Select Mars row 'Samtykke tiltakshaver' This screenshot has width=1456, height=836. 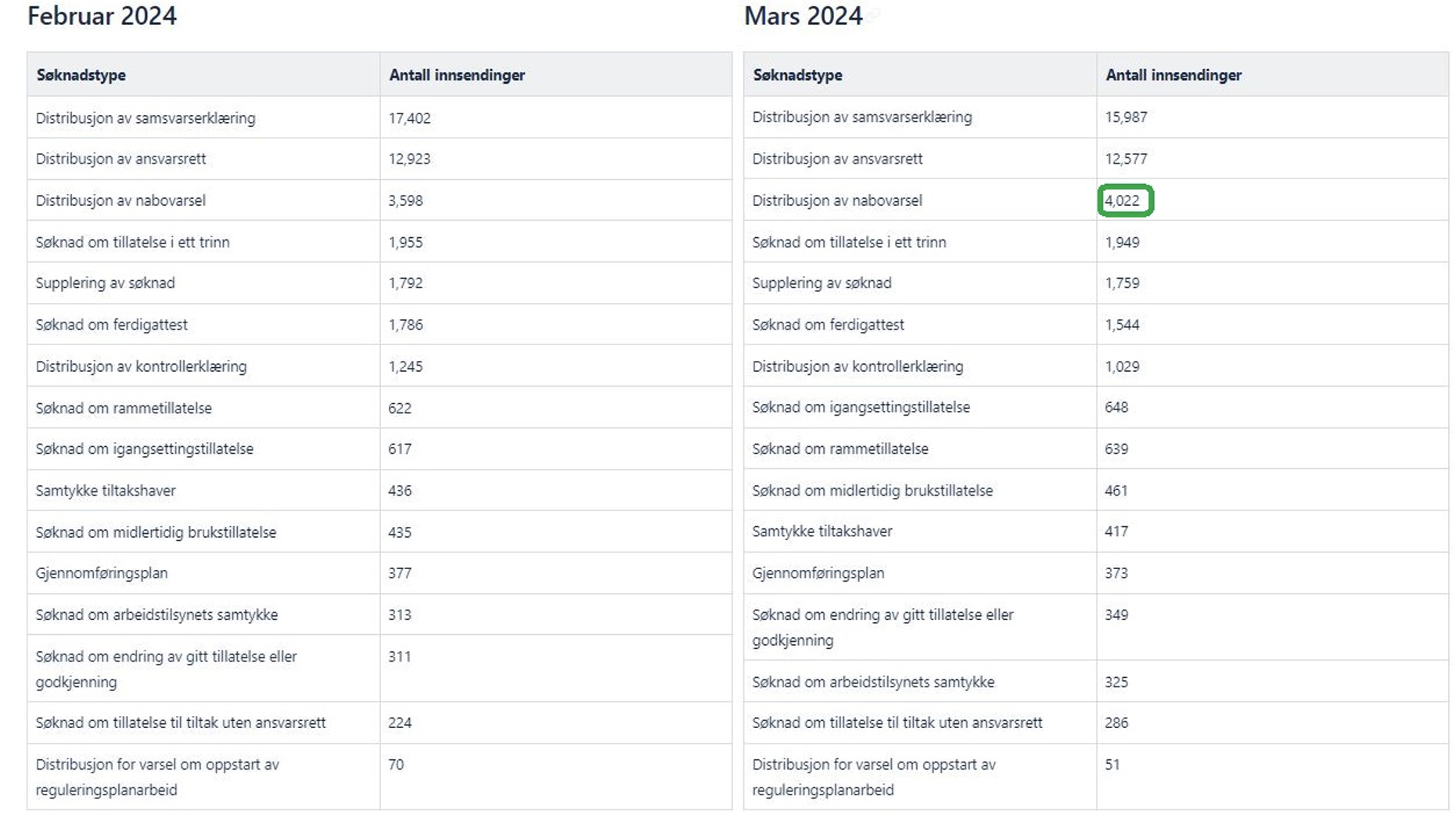1096,532
